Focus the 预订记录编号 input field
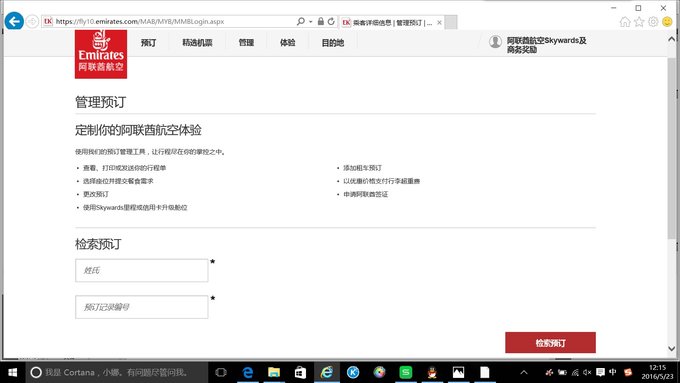Viewport: 680px width, 383px height. [142, 307]
